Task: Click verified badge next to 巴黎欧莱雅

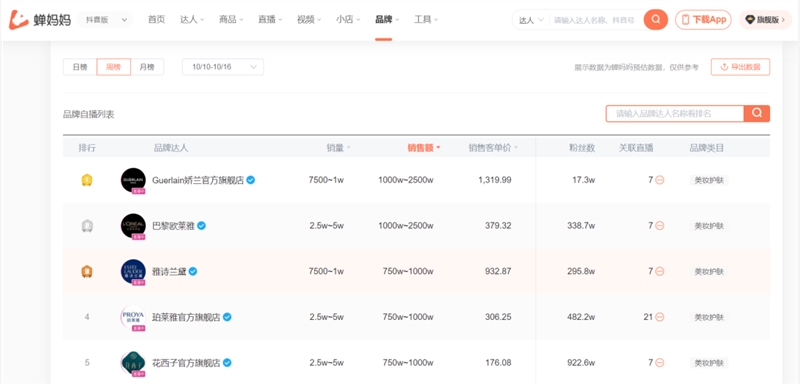Action: point(202,226)
